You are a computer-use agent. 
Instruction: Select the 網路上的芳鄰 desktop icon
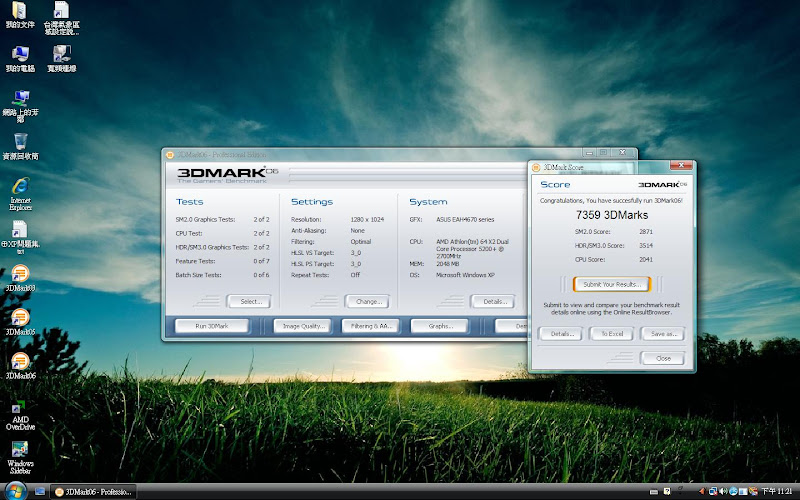pos(20,106)
